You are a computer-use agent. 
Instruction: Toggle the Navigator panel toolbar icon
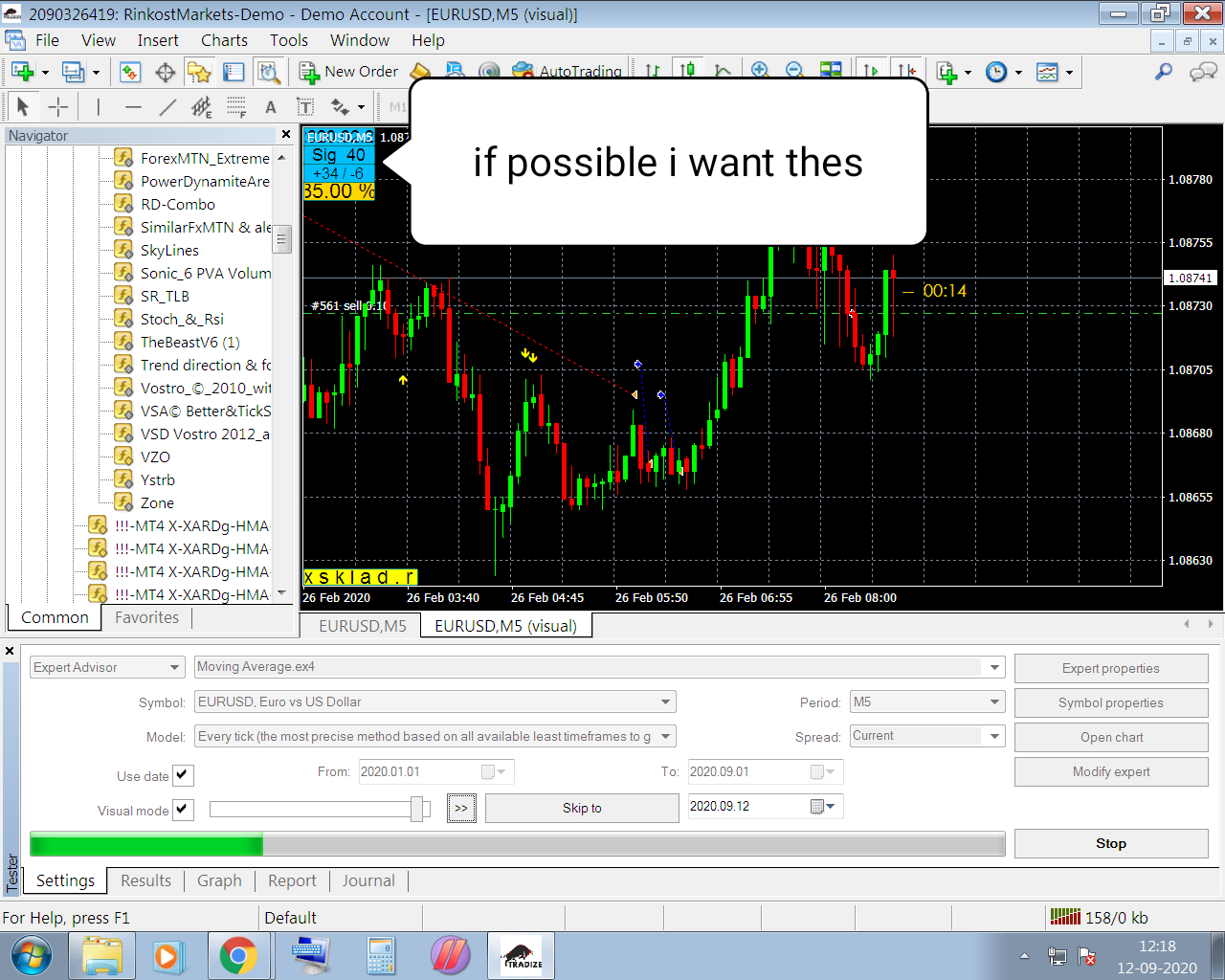(199, 72)
